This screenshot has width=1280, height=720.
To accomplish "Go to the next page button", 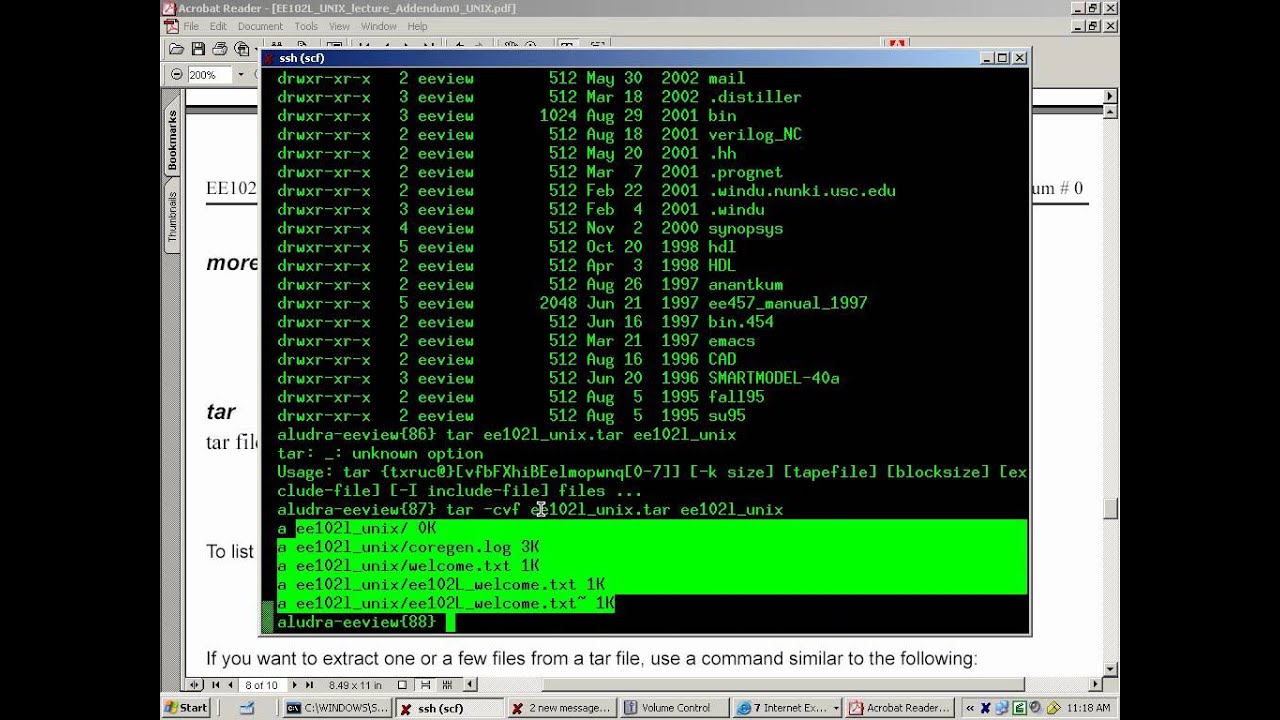I will click(x=297, y=685).
